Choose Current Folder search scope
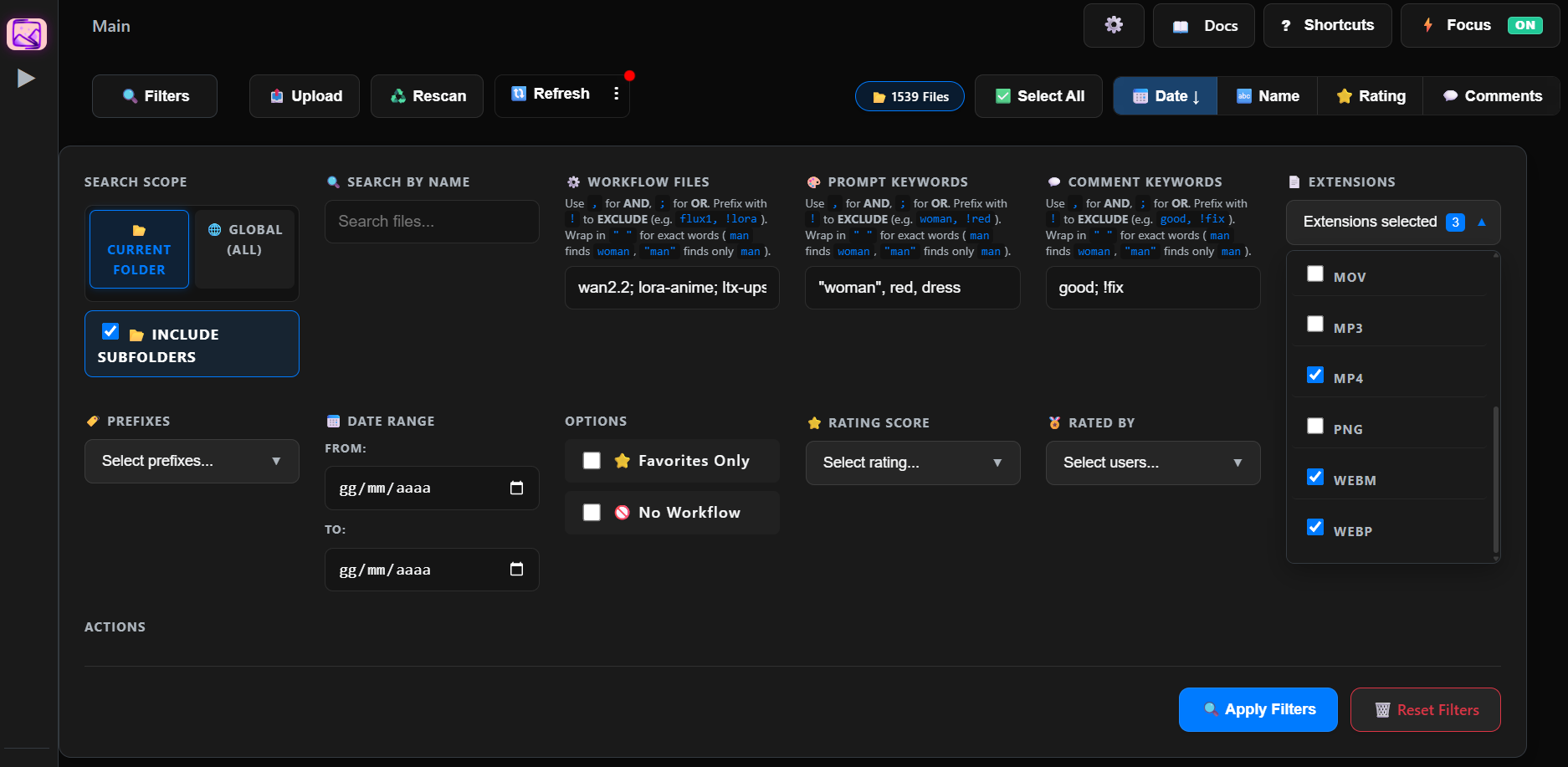Image resolution: width=1568 pixels, height=767 pixels. tap(139, 249)
